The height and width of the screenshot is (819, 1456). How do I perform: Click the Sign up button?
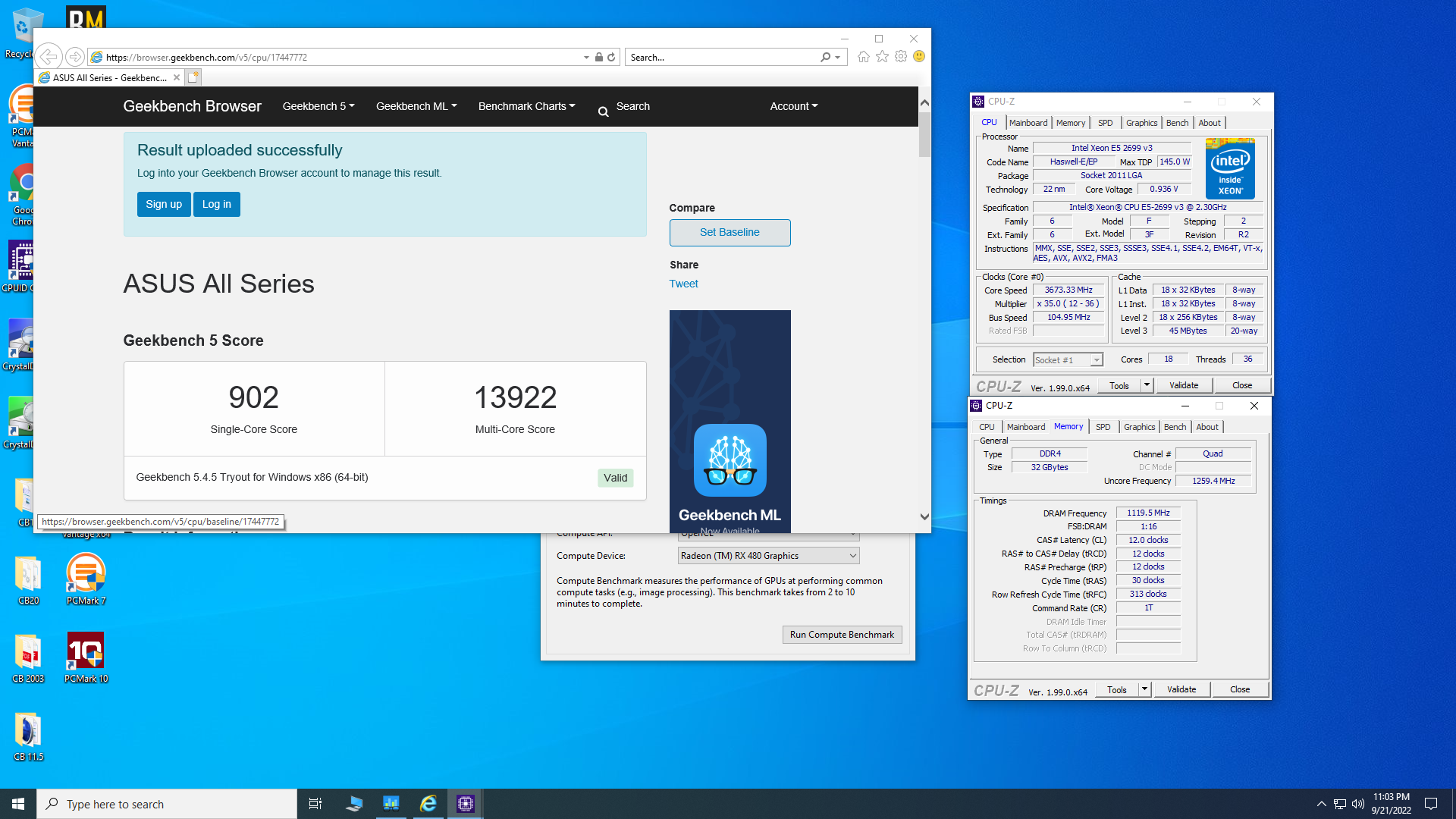tap(164, 204)
